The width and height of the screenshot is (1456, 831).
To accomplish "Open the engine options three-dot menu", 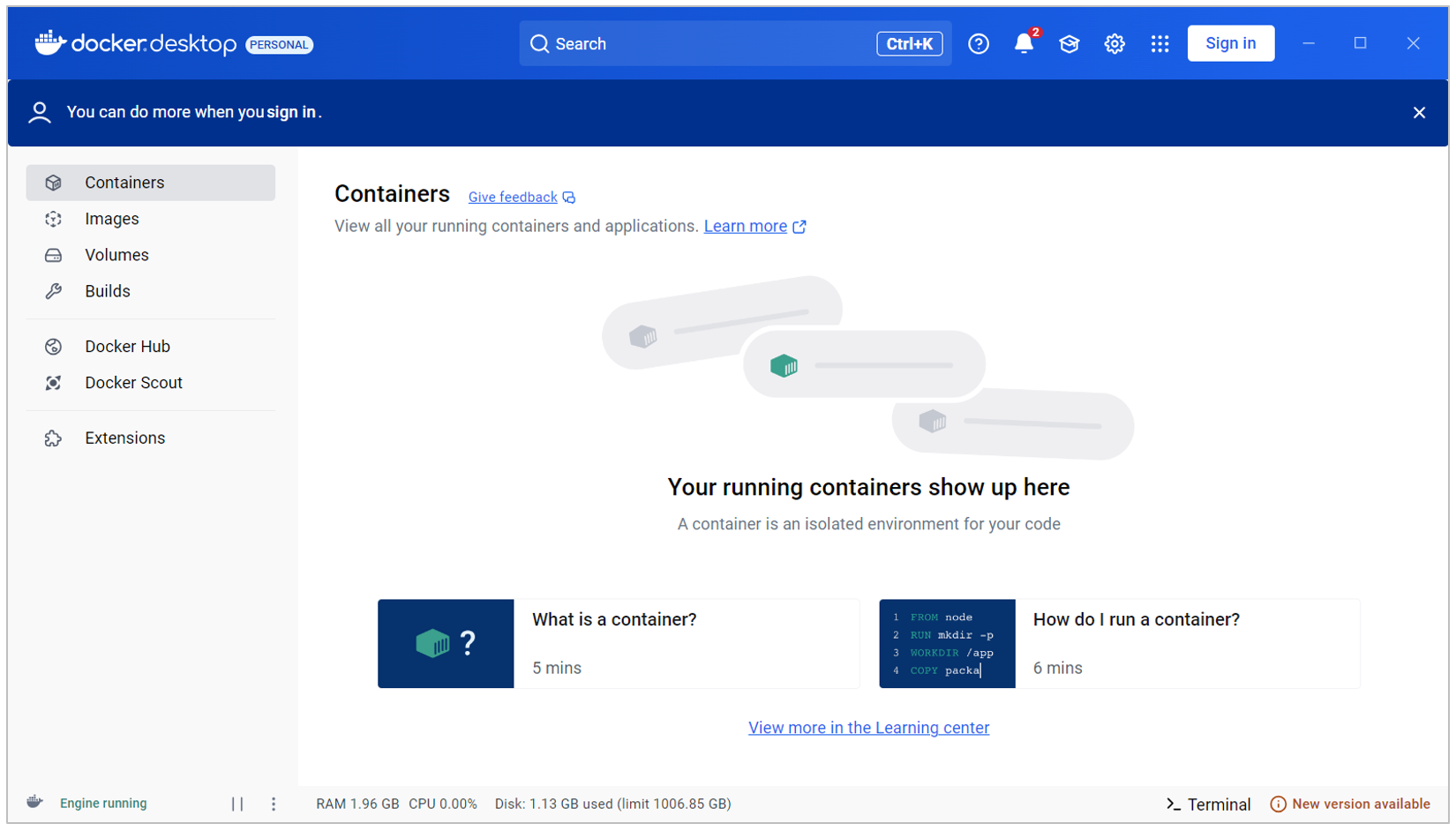I will [x=274, y=804].
